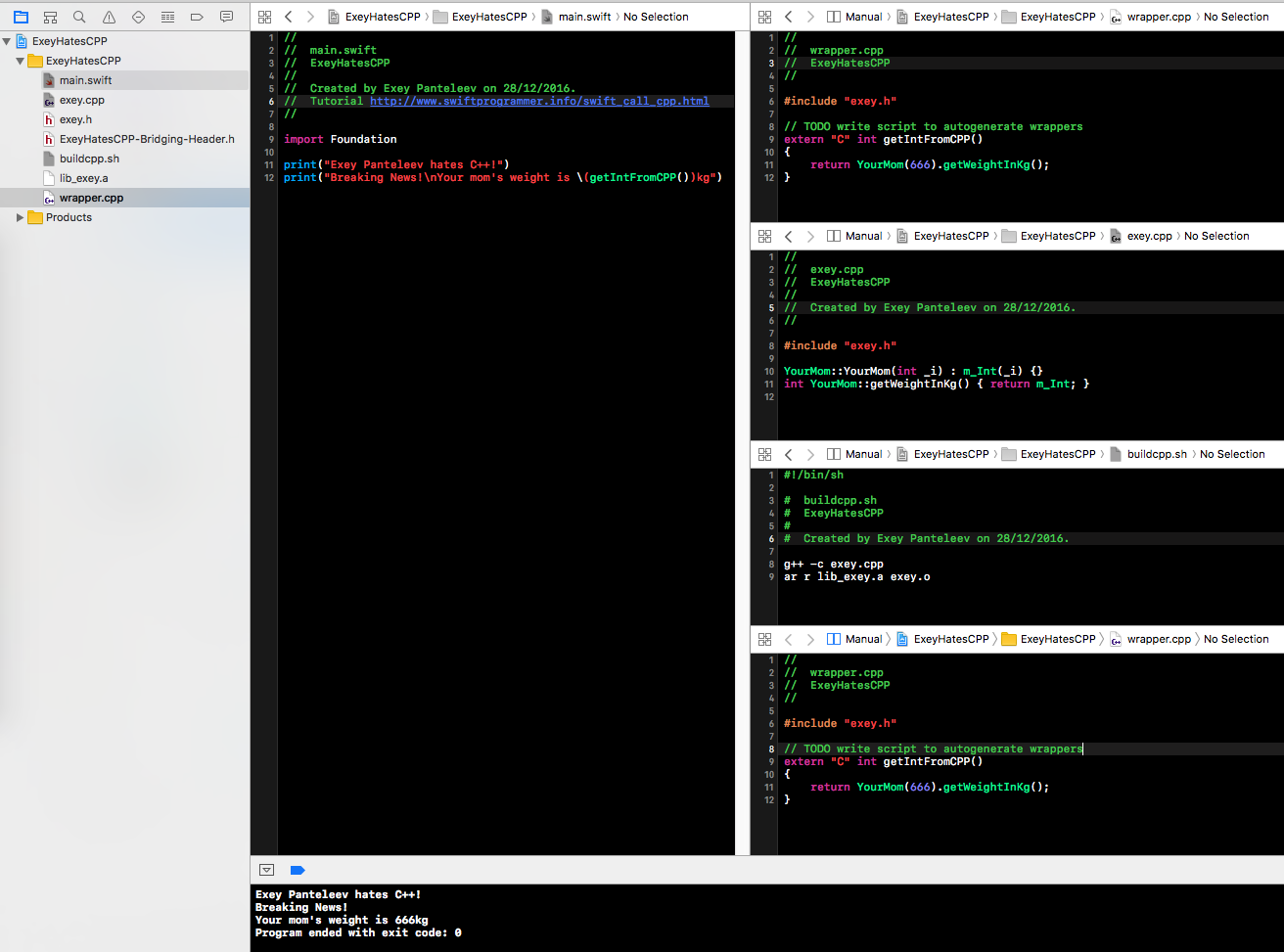The height and width of the screenshot is (952, 1284).
Task: Click console line "Your mom's weight is 666kg"
Action: (342, 920)
